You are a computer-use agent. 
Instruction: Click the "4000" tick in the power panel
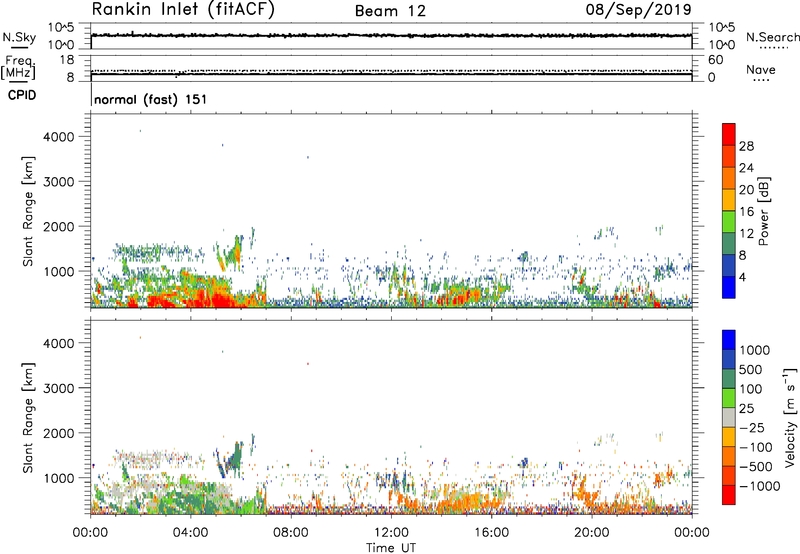59,137
